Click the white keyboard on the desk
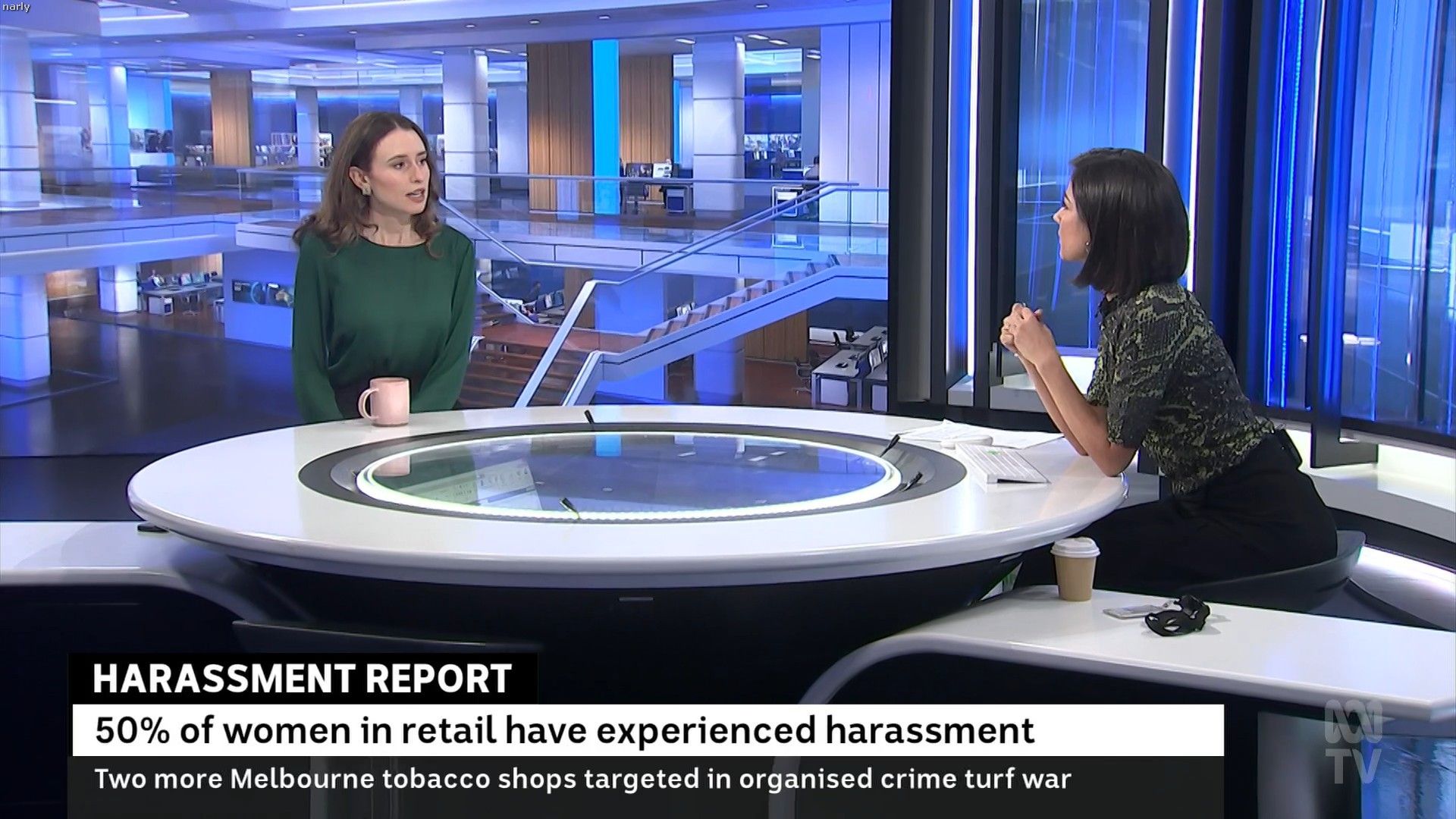Viewport: 1456px width, 819px height. click(1002, 463)
